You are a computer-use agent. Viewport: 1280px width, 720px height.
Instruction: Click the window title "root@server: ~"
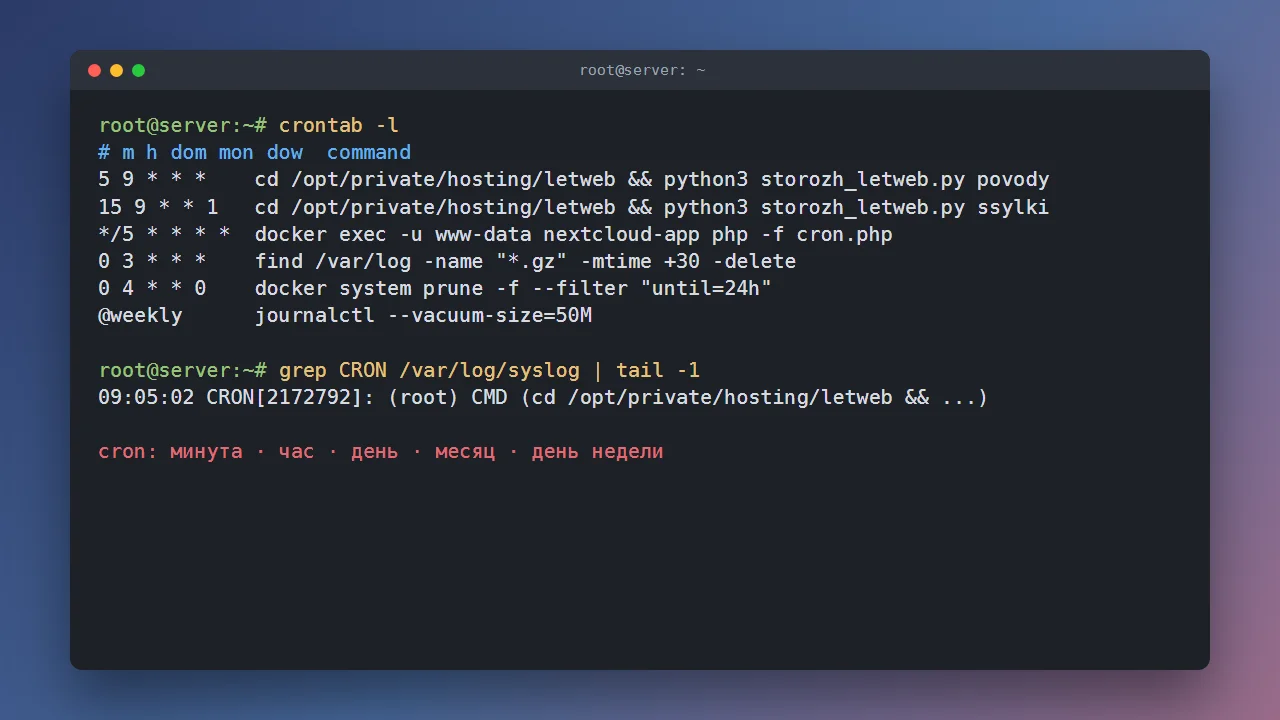[642, 70]
